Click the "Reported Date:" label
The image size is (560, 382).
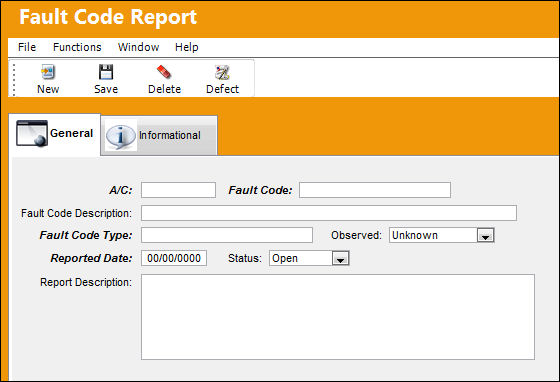pyautogui.click(x=91, y=258)
